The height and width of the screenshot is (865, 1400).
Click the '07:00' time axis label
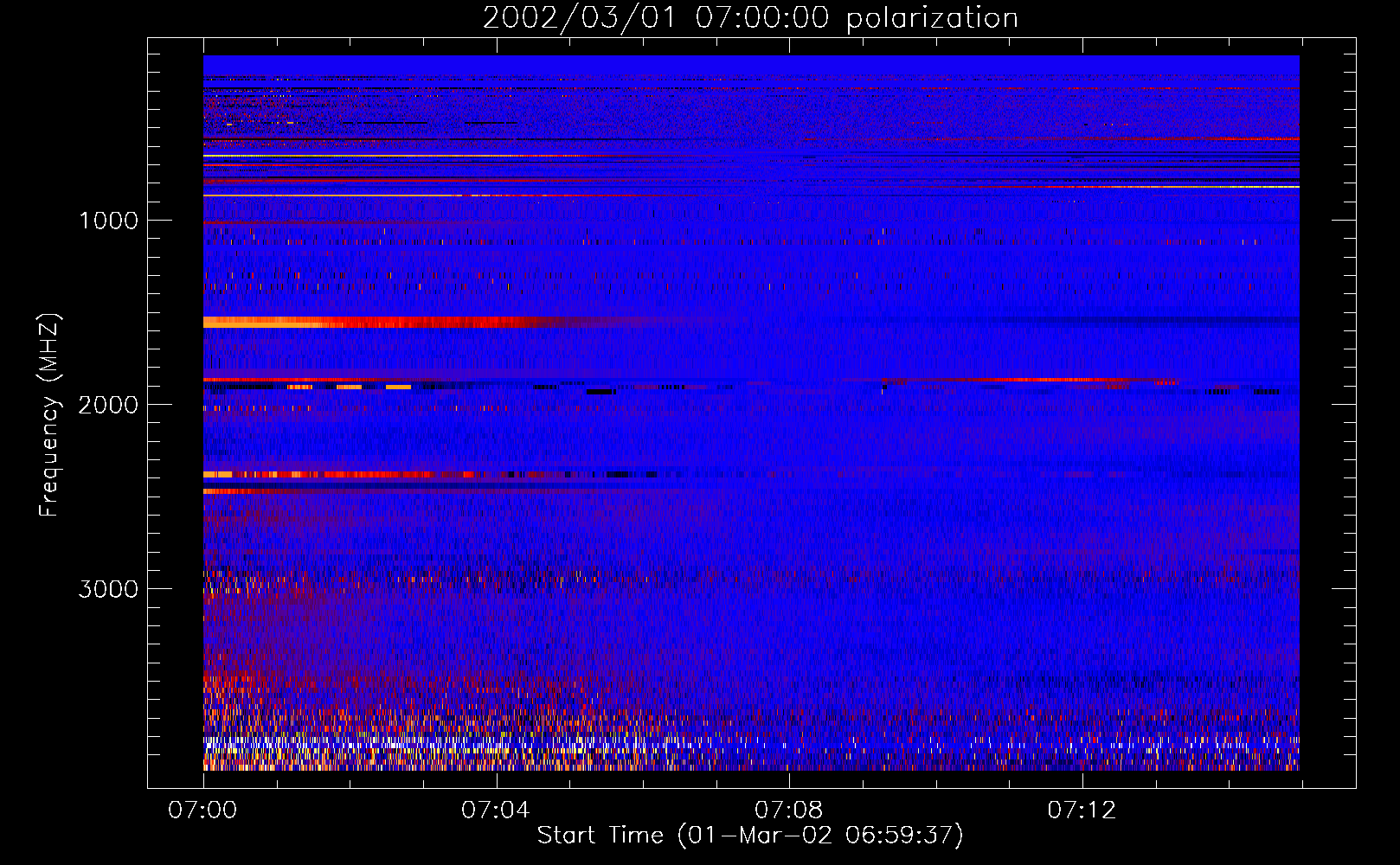tap(202, 811)
